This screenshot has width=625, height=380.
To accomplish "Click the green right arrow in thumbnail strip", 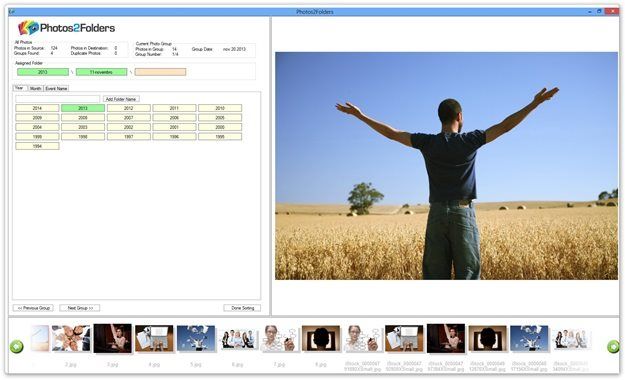I will 613,346.
